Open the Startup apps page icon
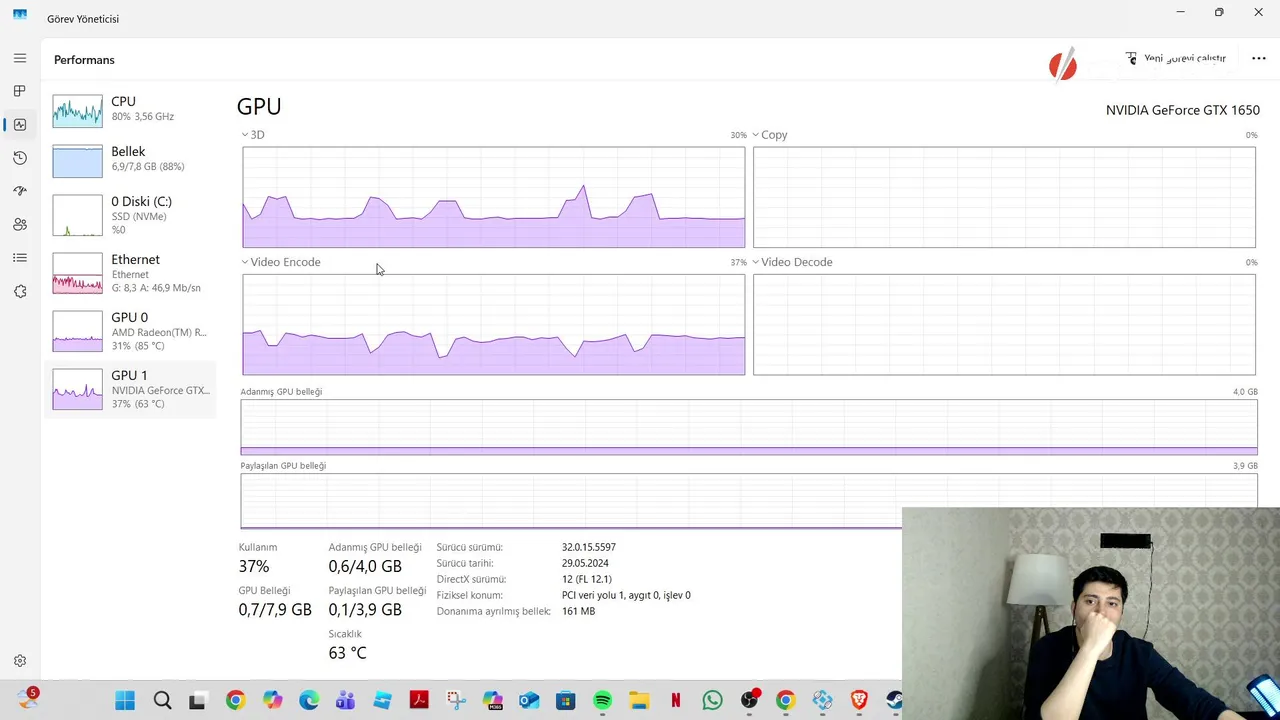The height and width of the screenshot is (720, 1280). pyautogui.click(x=20, y=191)
